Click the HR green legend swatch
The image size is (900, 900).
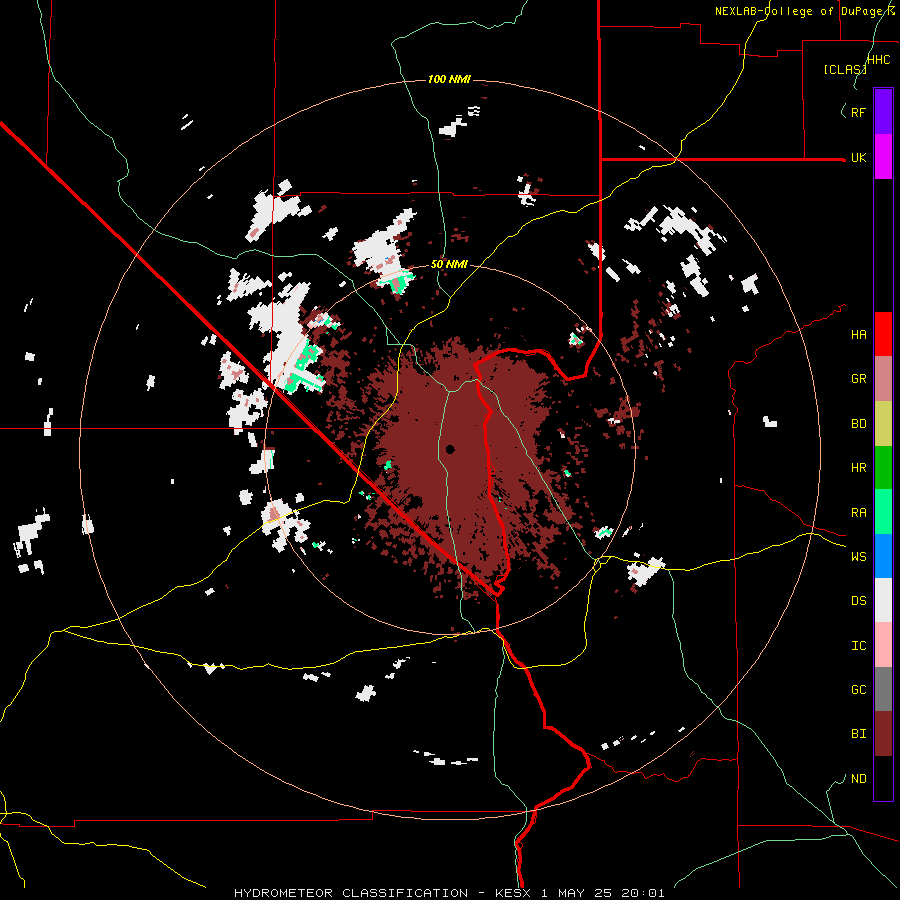883,468
